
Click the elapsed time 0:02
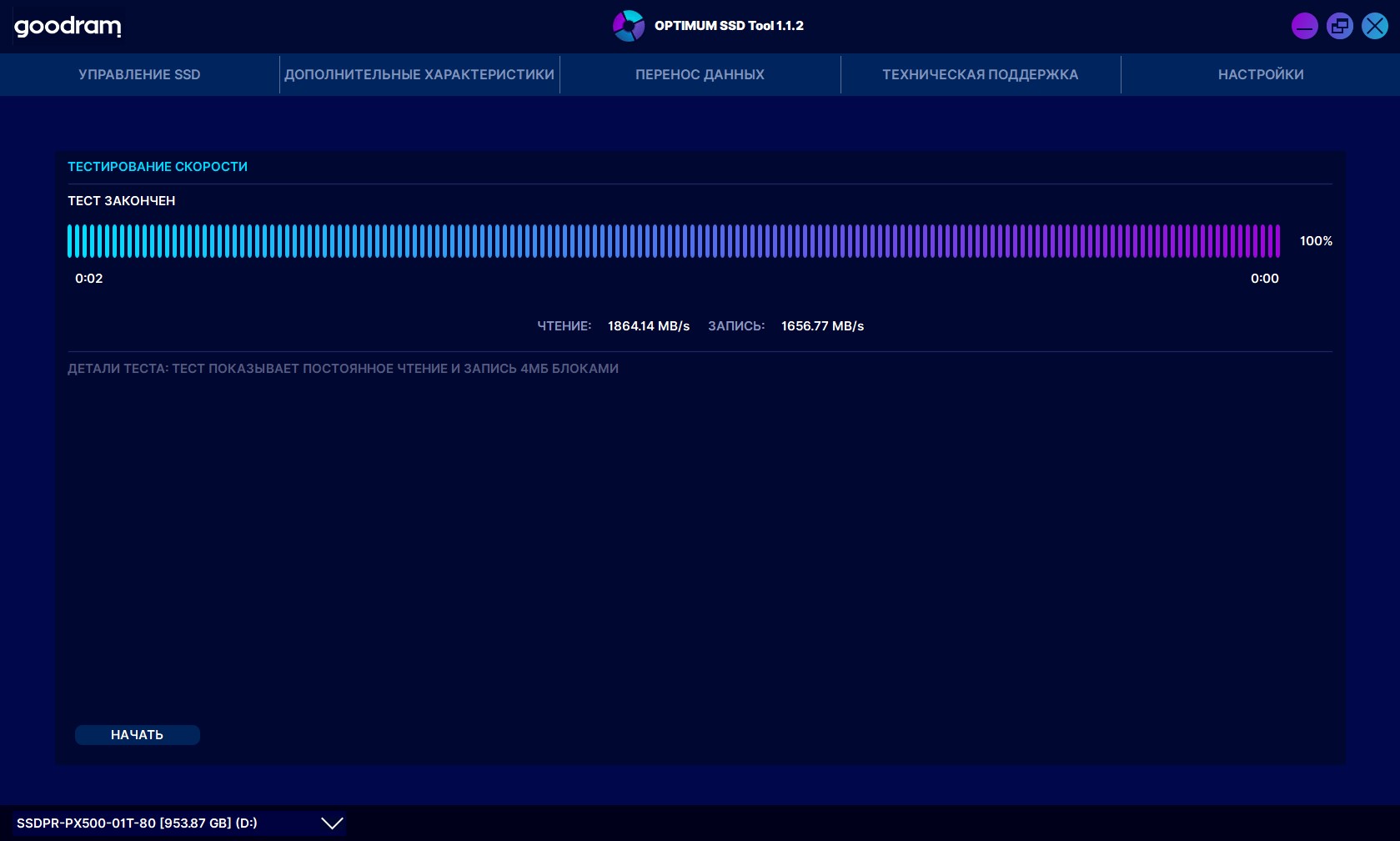(x=89, y=279)
